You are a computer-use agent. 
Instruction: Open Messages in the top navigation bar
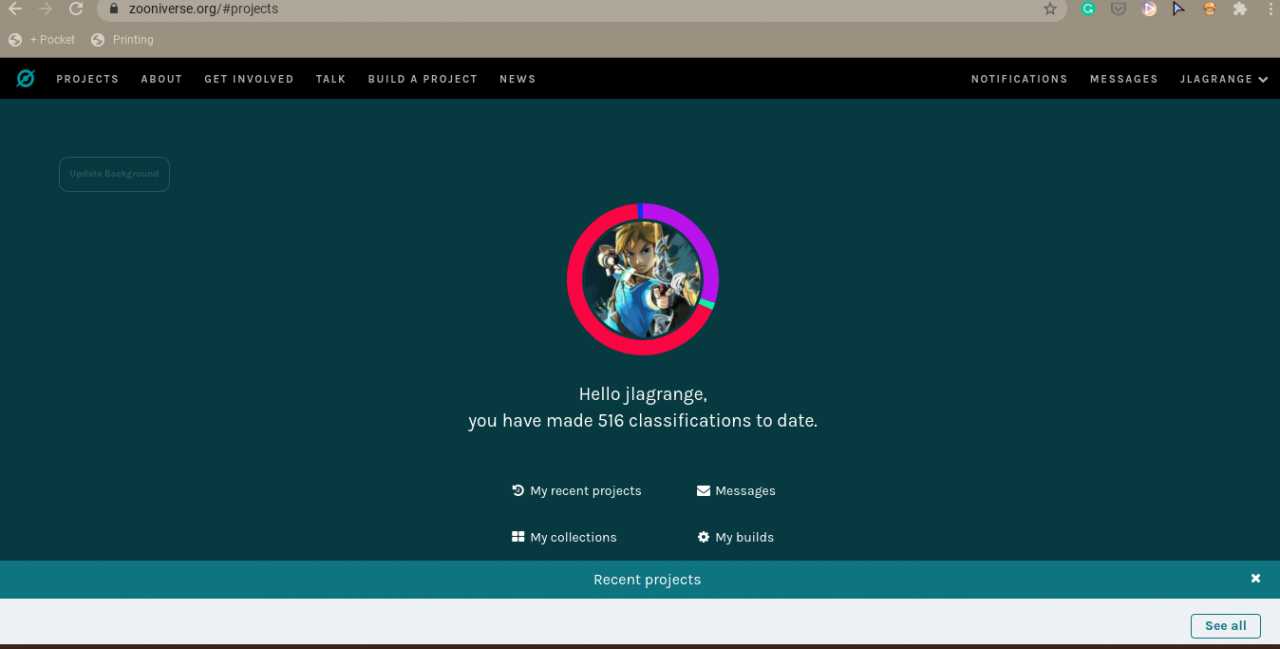[1124, 79]
